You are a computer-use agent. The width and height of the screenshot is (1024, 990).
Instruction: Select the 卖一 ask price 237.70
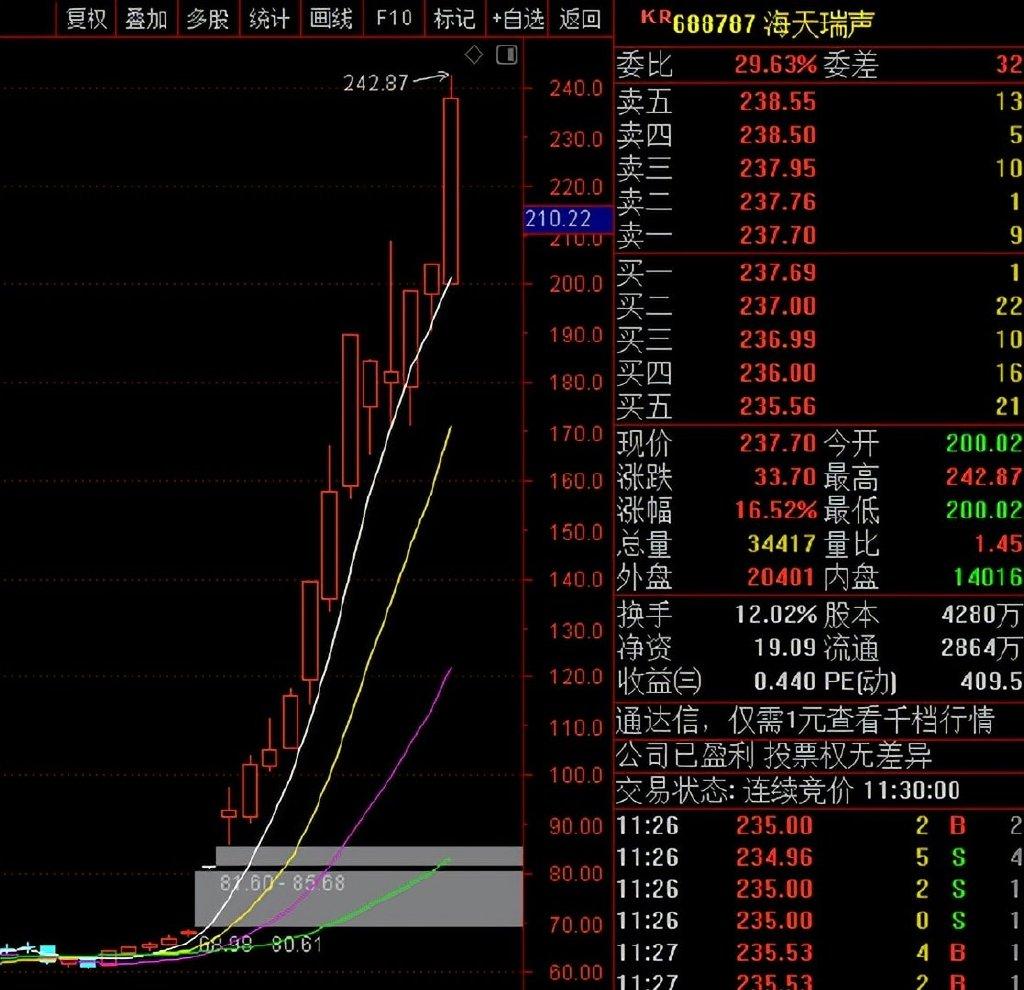(777, 235)
